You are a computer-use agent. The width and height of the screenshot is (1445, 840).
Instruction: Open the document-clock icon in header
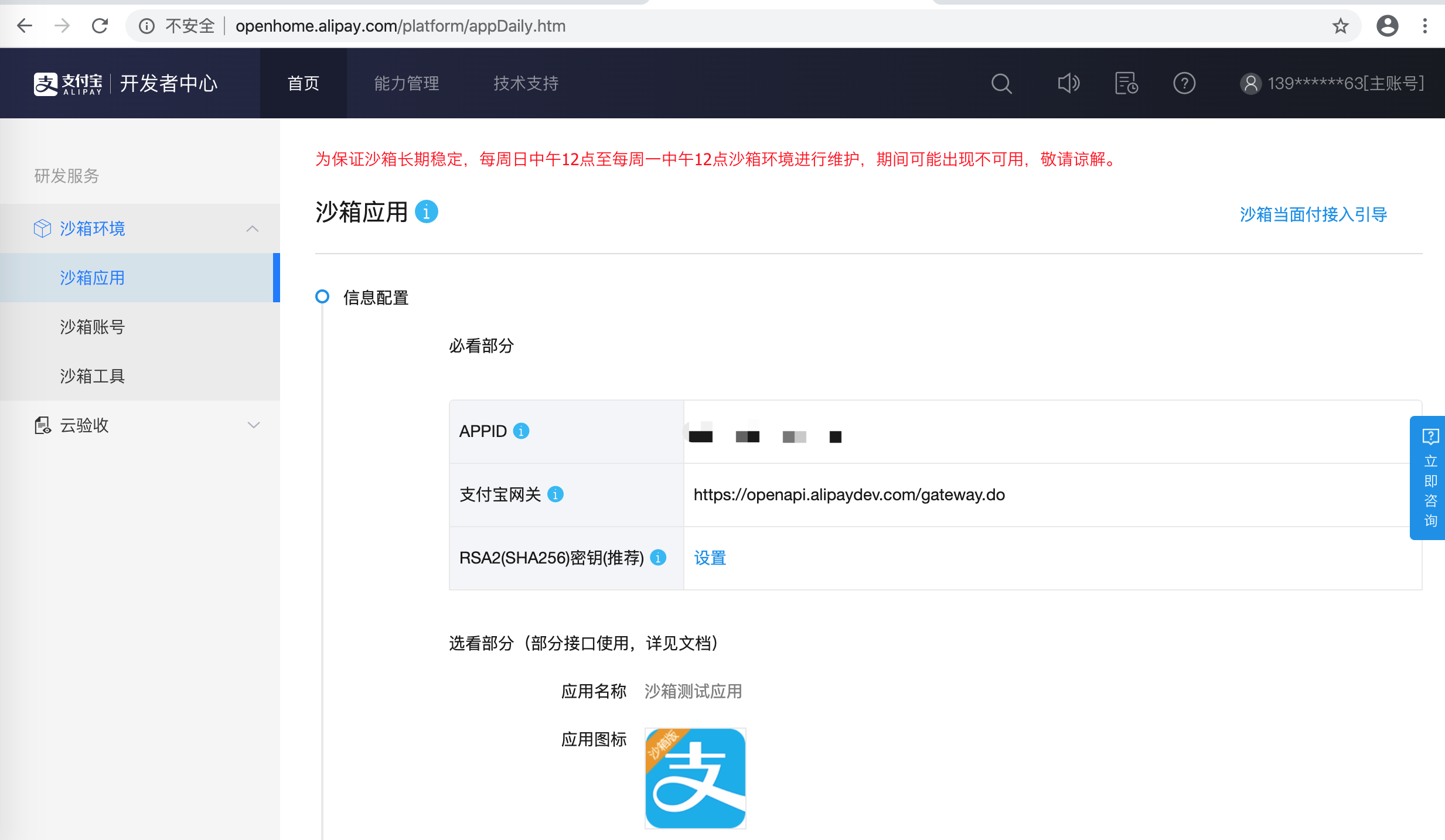[x=1126, y=83]
